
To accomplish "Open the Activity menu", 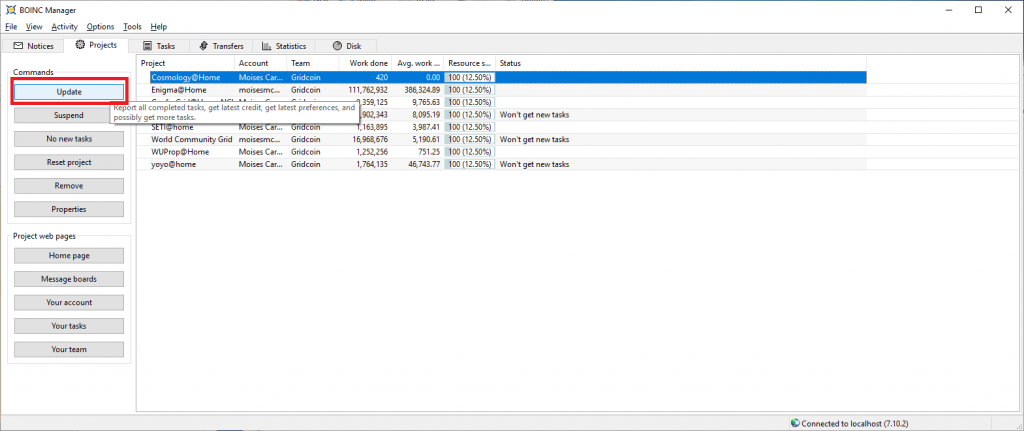I will point(65,26).
